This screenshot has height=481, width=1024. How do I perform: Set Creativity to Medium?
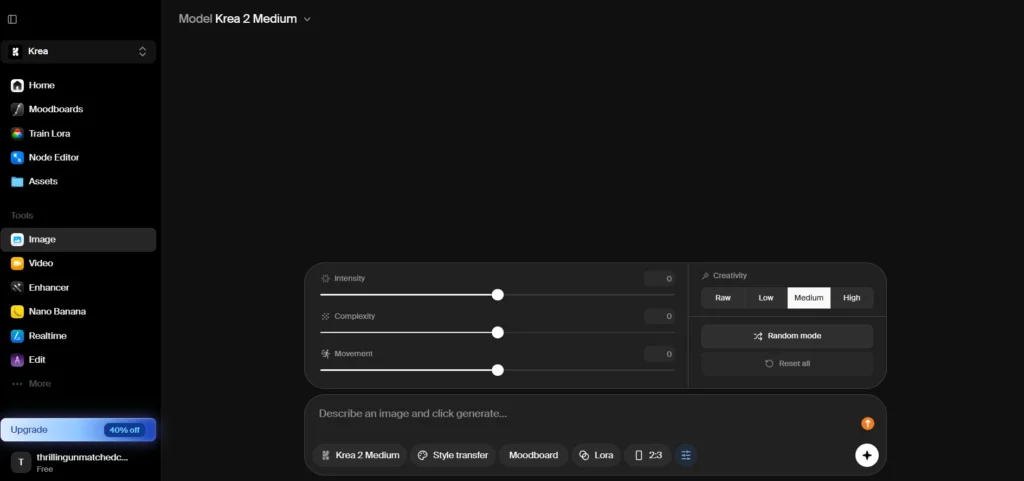pyautogui.click(x=809, y=298)
